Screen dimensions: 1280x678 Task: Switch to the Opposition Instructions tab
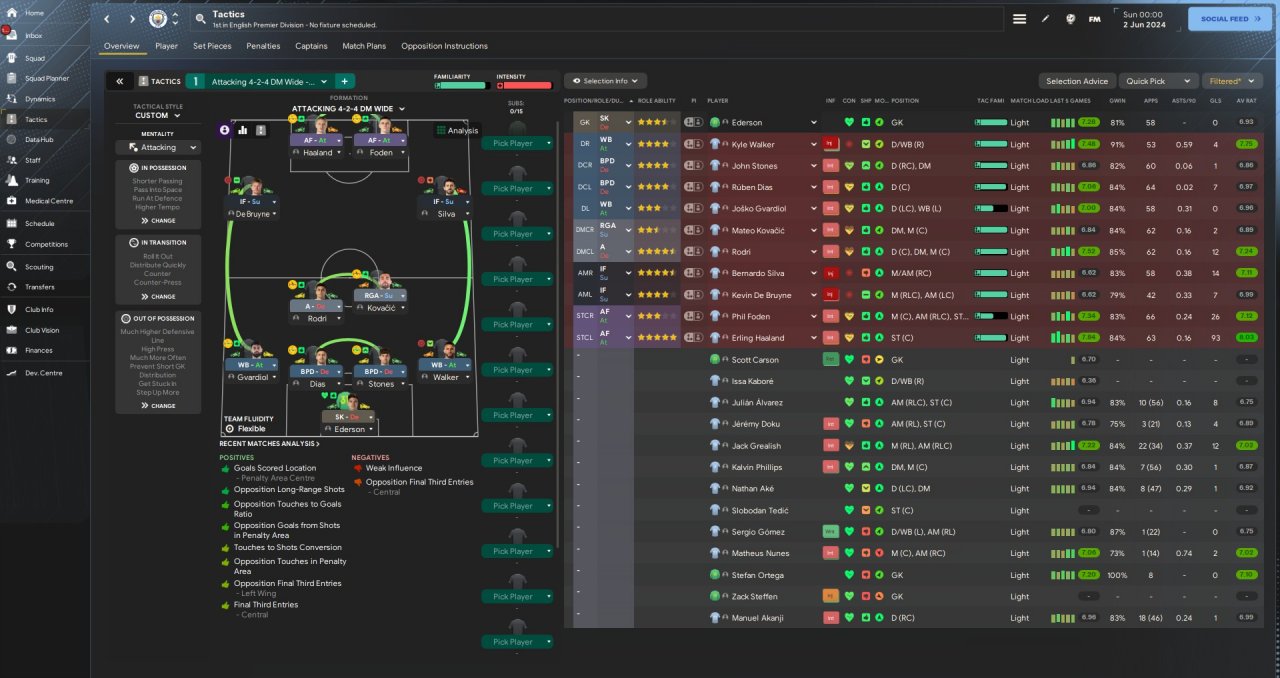click(x=444, y=46)
